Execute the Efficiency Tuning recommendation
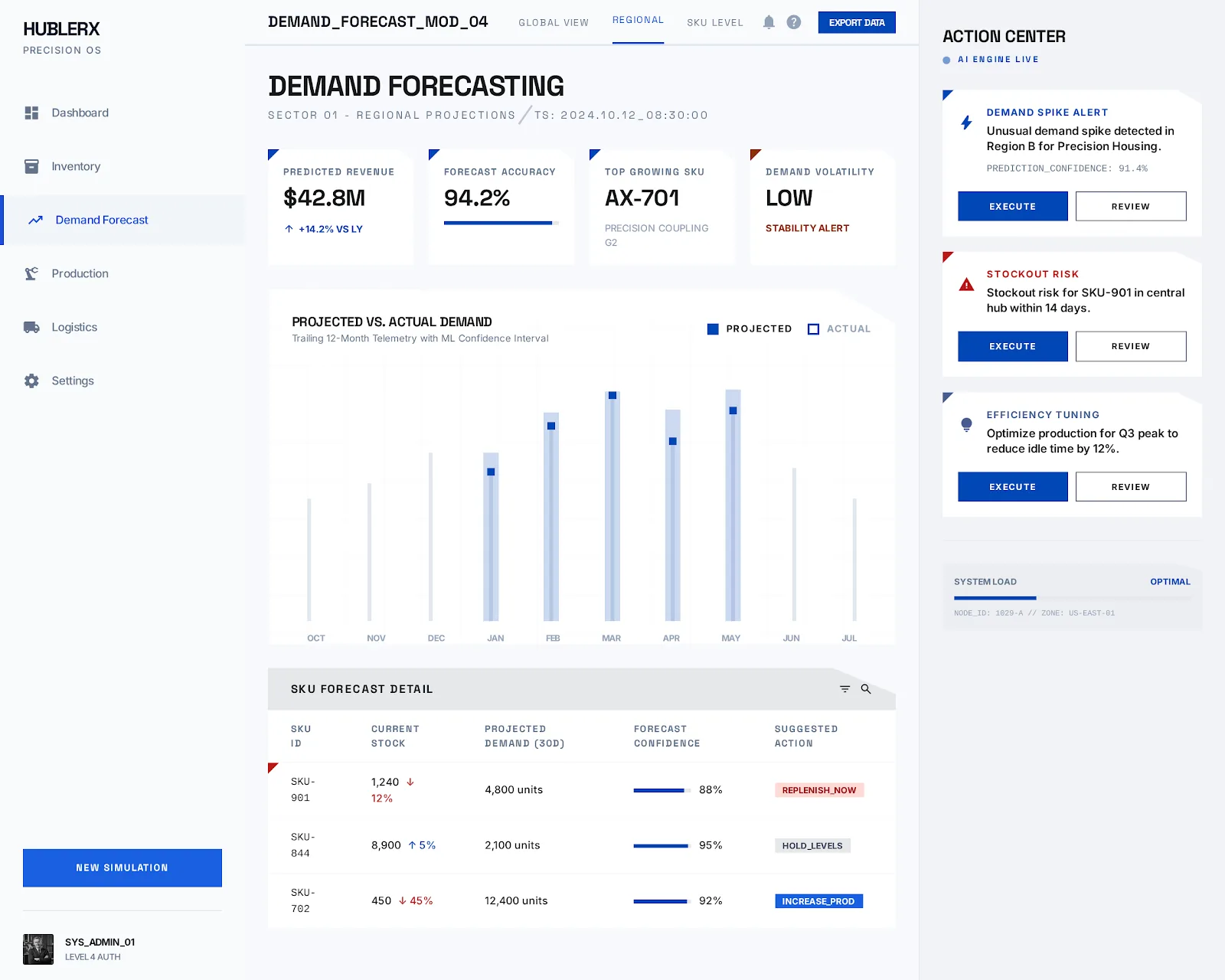 point(1013,487)
